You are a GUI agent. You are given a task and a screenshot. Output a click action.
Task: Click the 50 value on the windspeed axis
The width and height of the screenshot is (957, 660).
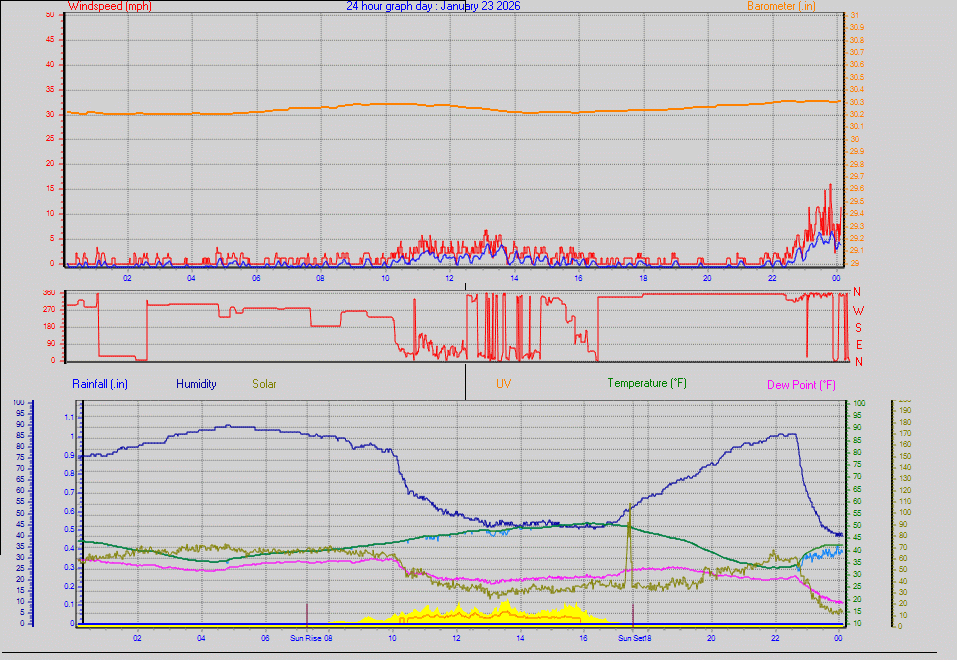tap(50, 14)
